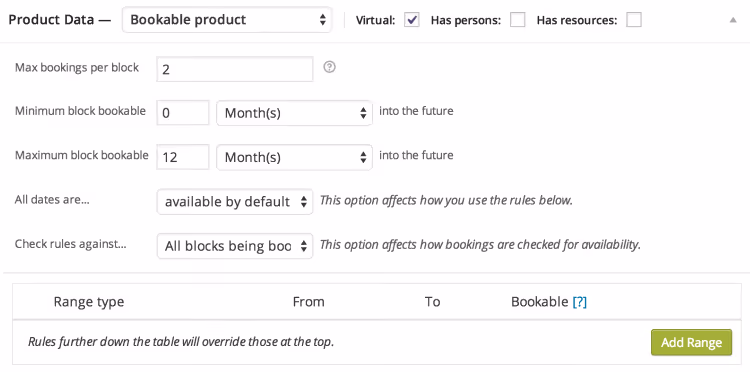Focus the Max bookings per block field
Image resolution: width=750 pixels, height=372 pixels.
[x=235, y=69]
